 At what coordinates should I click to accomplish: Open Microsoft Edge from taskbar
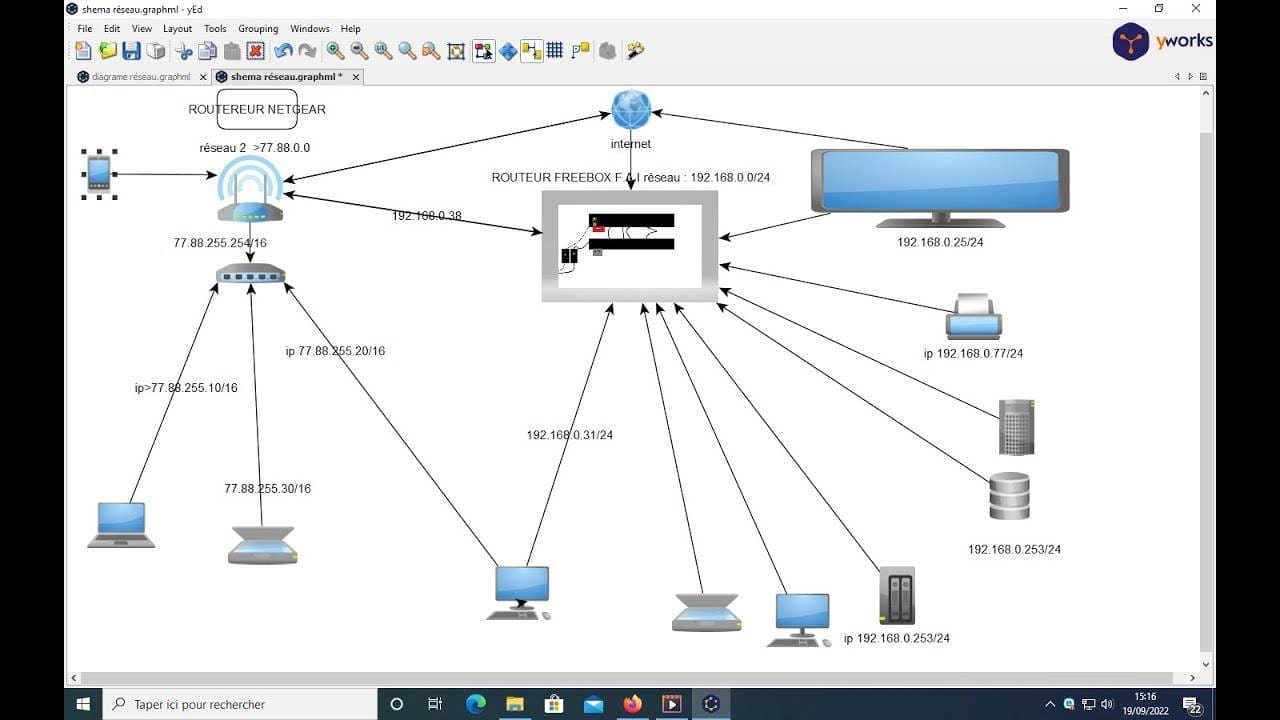[476, 704]
